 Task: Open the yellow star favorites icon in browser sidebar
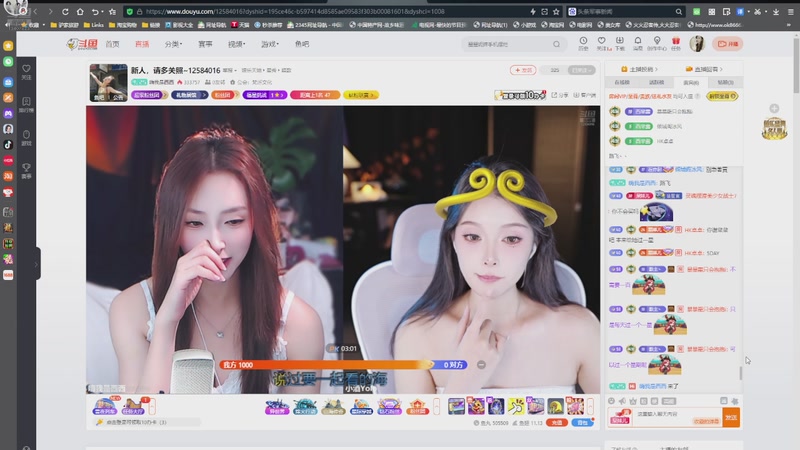[x=8, y=45]
